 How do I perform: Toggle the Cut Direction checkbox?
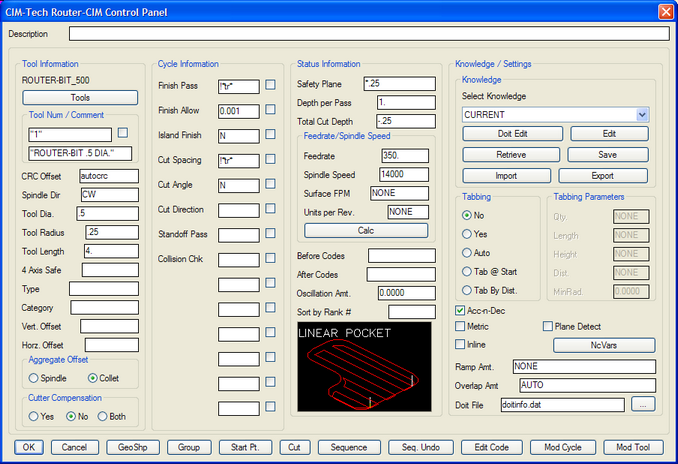coord(270,208)
